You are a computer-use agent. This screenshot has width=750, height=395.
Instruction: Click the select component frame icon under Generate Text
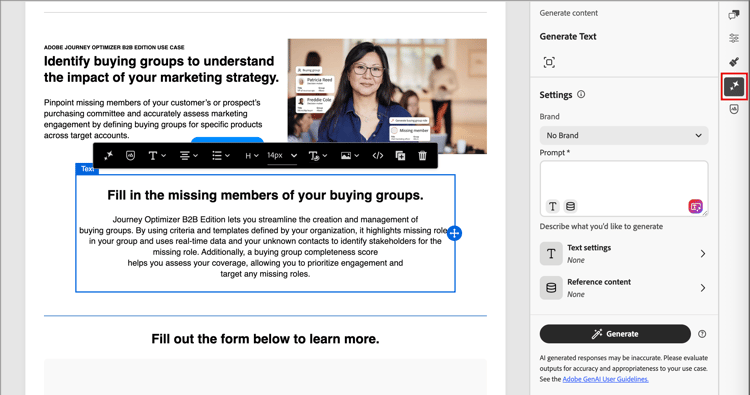(549, 62)
